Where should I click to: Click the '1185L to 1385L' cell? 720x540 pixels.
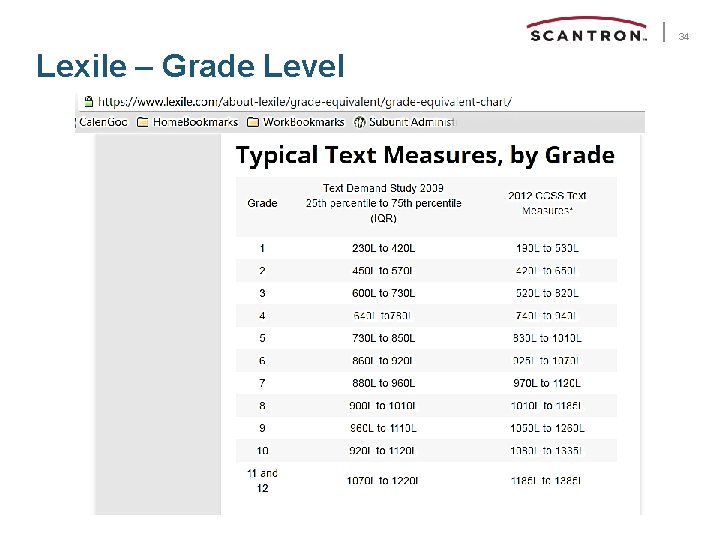click(x=546, y=481)
